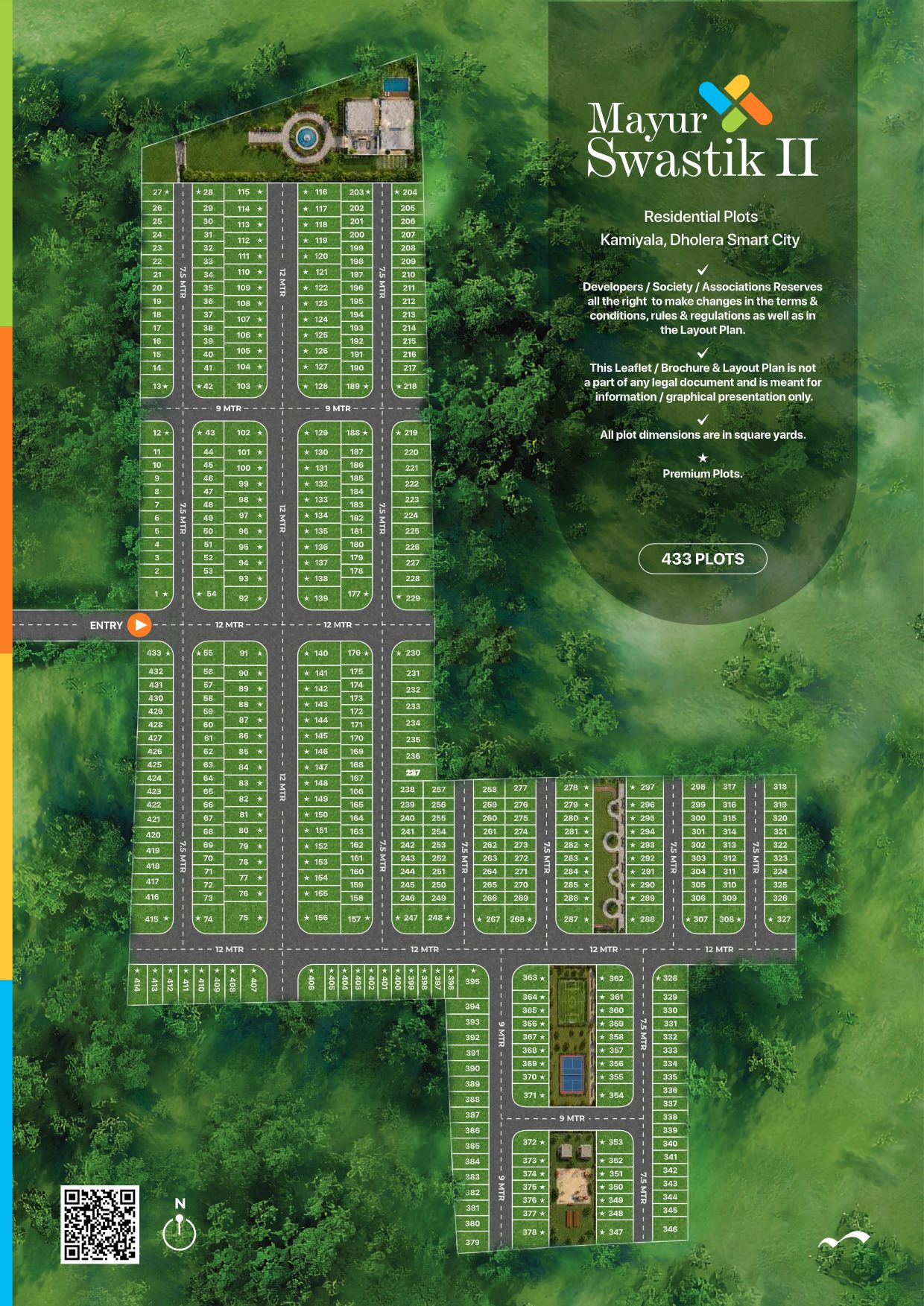This screenshot has width=924, height=1306.
Task: Select plot 116
Action: [318, 192]
